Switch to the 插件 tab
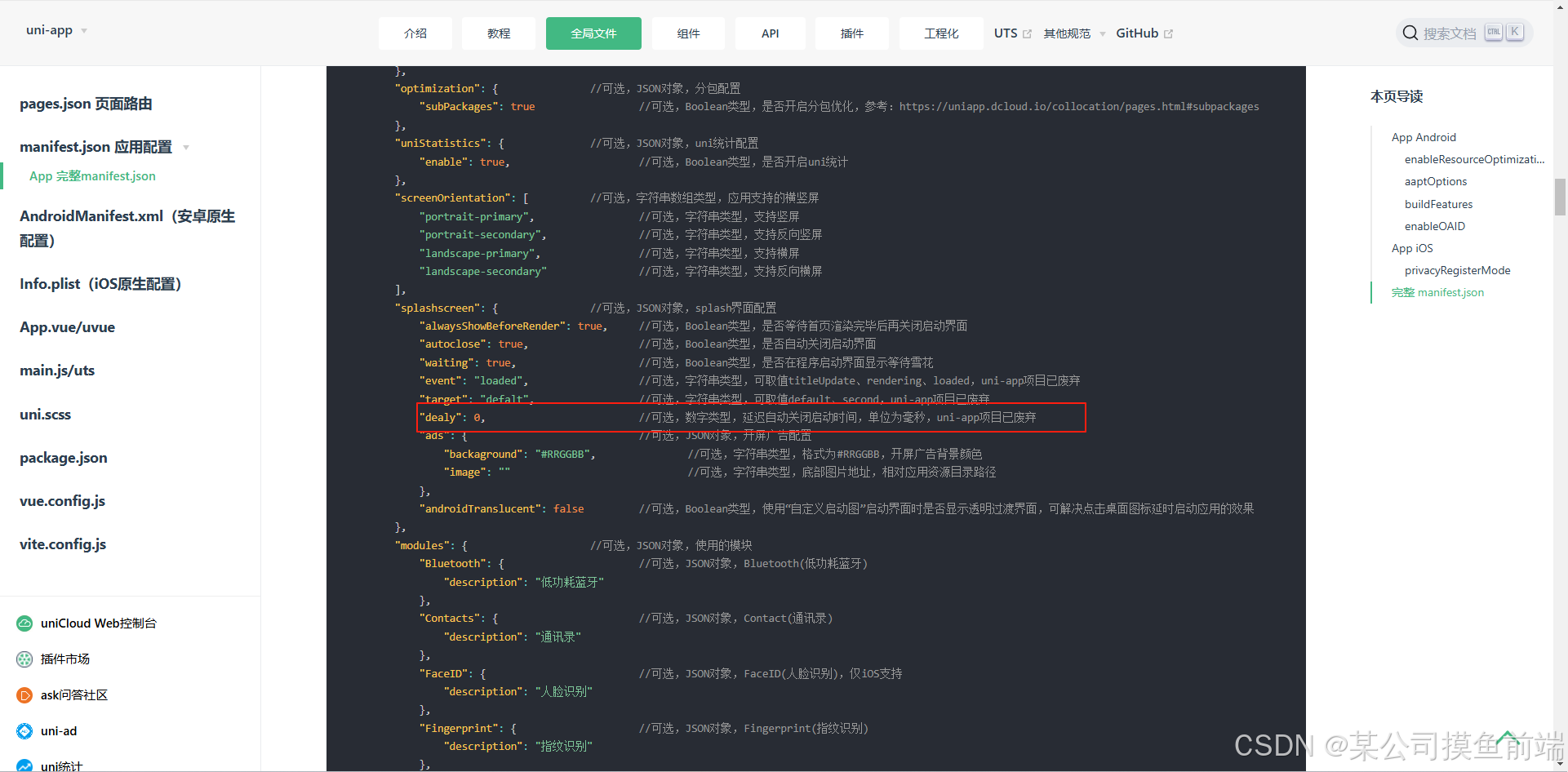Image resolution: width=1568 pixels, height=772 pixels. tap(852, 33)
